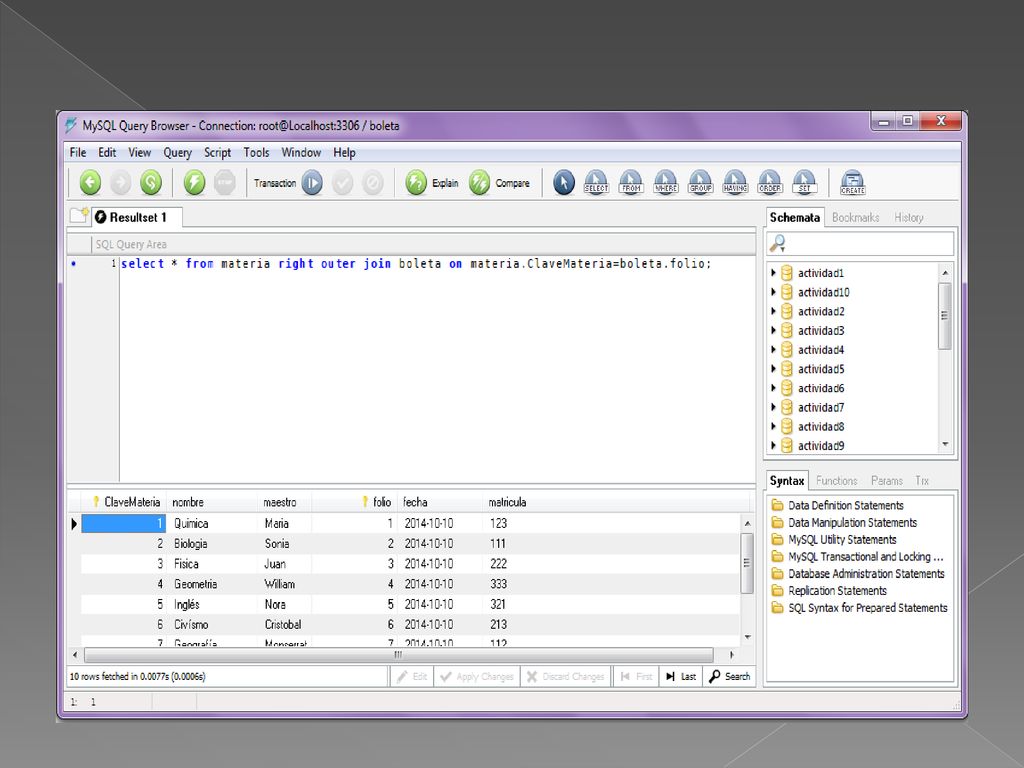Open the Tools menu
Screen dimensions: 1024x768
[x=256, y=152]
